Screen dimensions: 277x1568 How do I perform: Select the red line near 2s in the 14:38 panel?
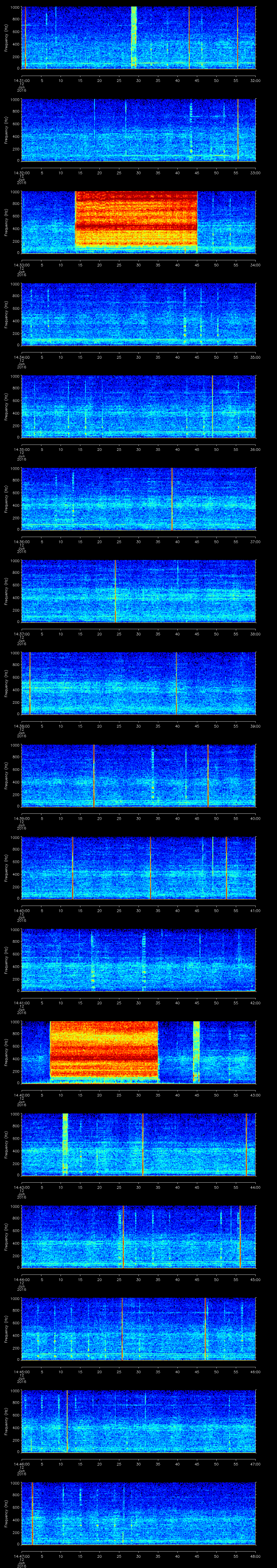click(29, 683)
